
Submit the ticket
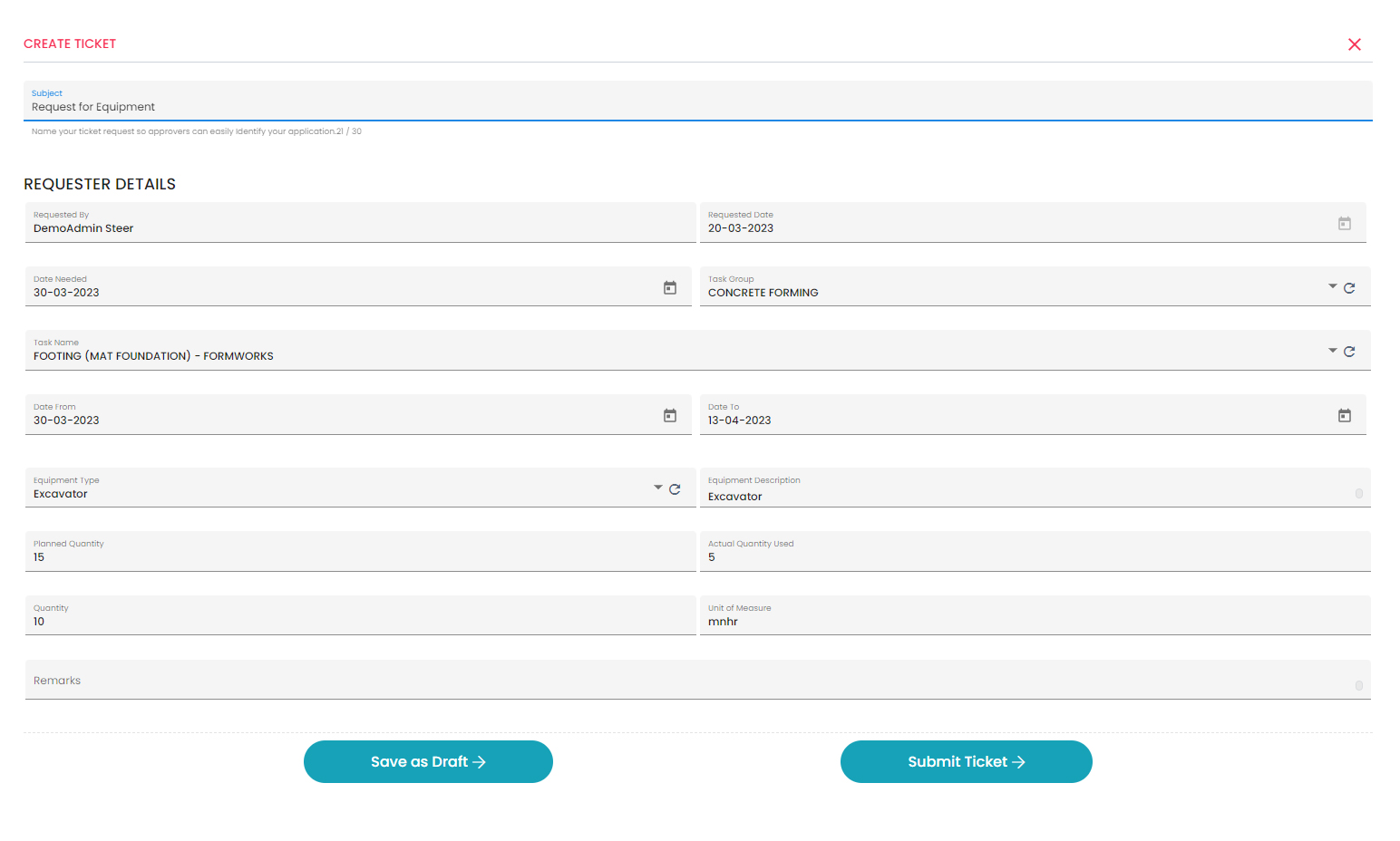[x=966, y=761]
